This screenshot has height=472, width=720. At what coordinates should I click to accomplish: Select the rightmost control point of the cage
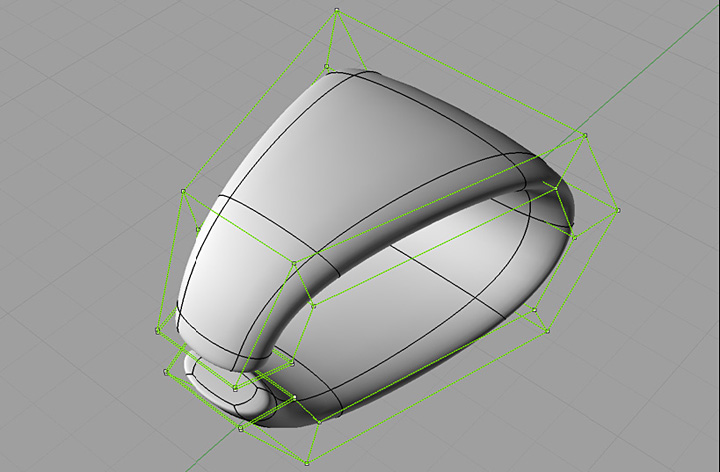[x=618, y=210]
